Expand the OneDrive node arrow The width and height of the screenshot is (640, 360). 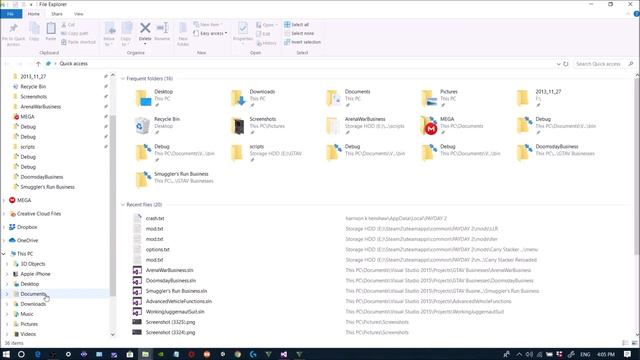click(4, 240)
